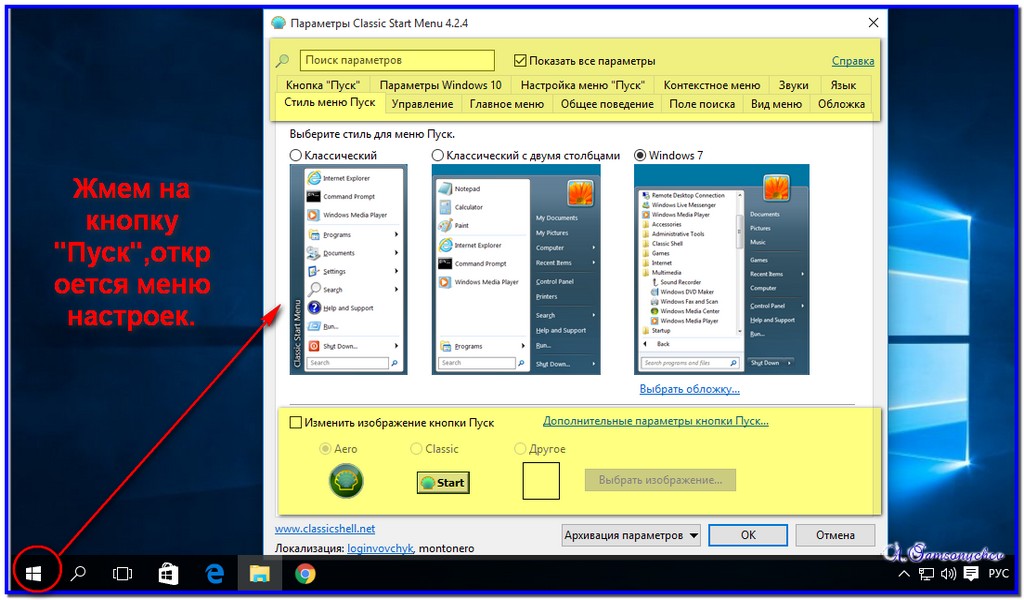Click the search magnifier icon beside settings search

[282, 61]
